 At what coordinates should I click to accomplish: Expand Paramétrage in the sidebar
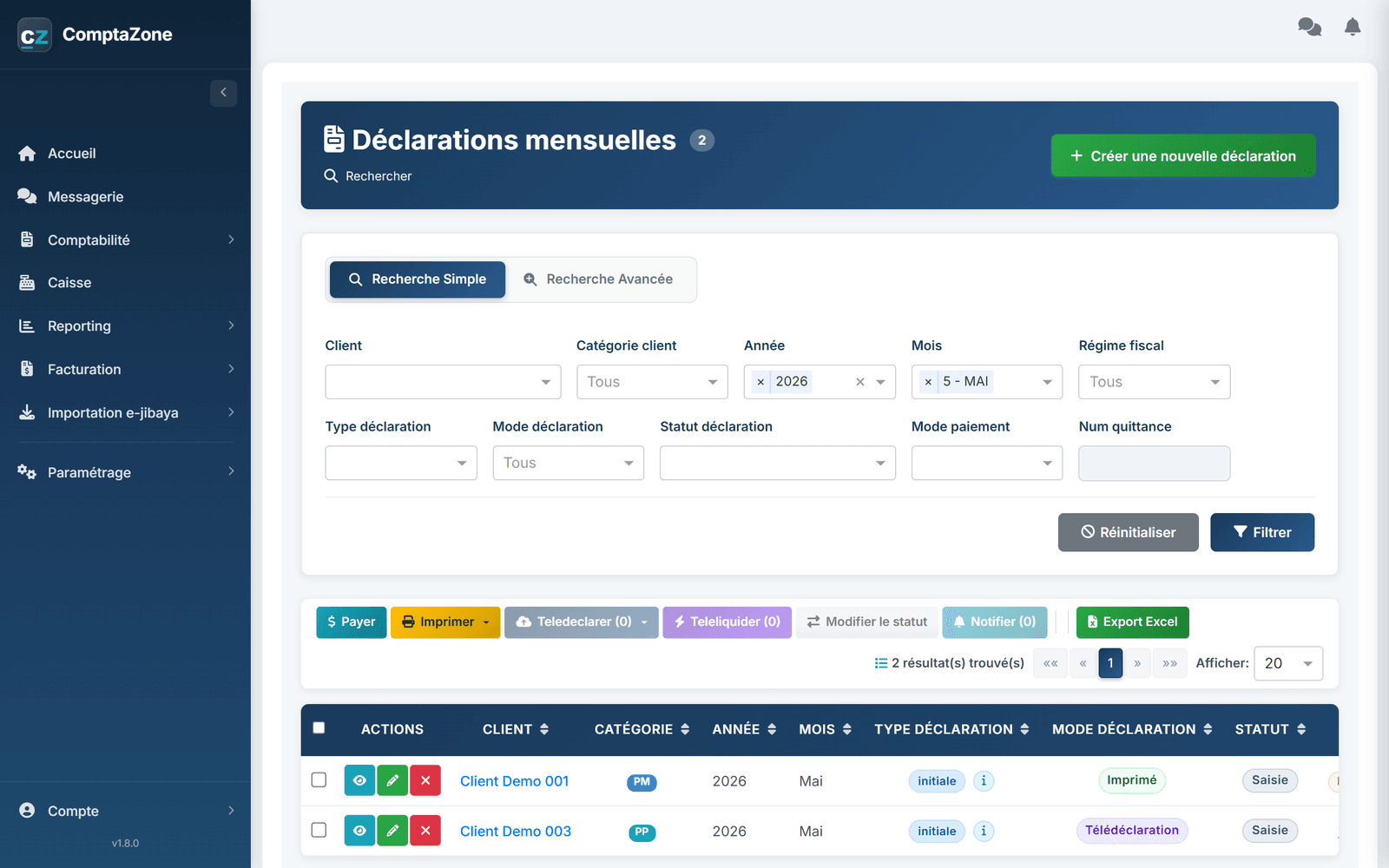[126, 472]
